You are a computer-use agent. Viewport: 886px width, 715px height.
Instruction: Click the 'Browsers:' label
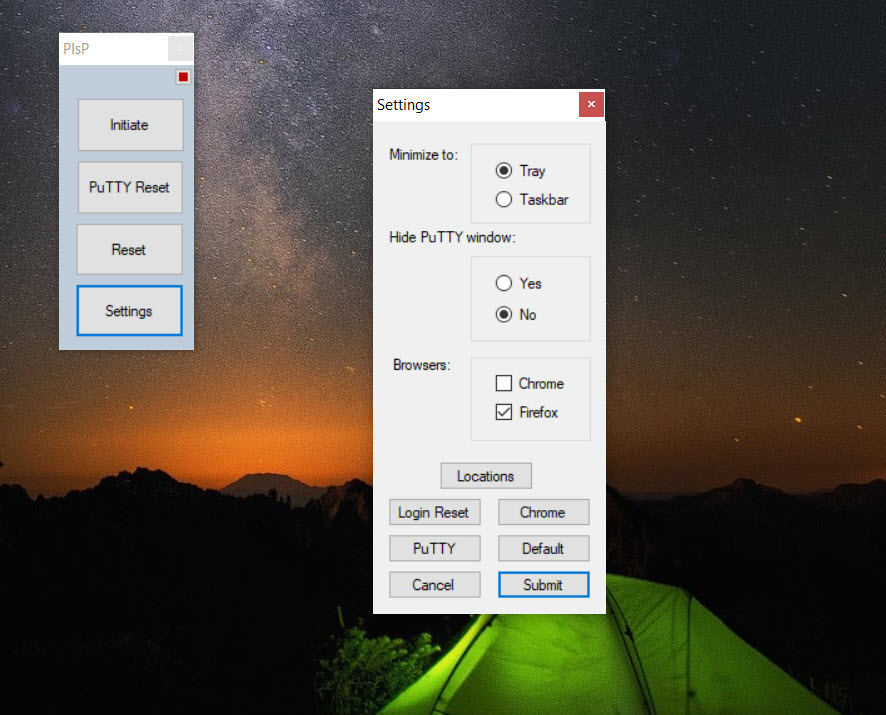[x=422, y=365]
